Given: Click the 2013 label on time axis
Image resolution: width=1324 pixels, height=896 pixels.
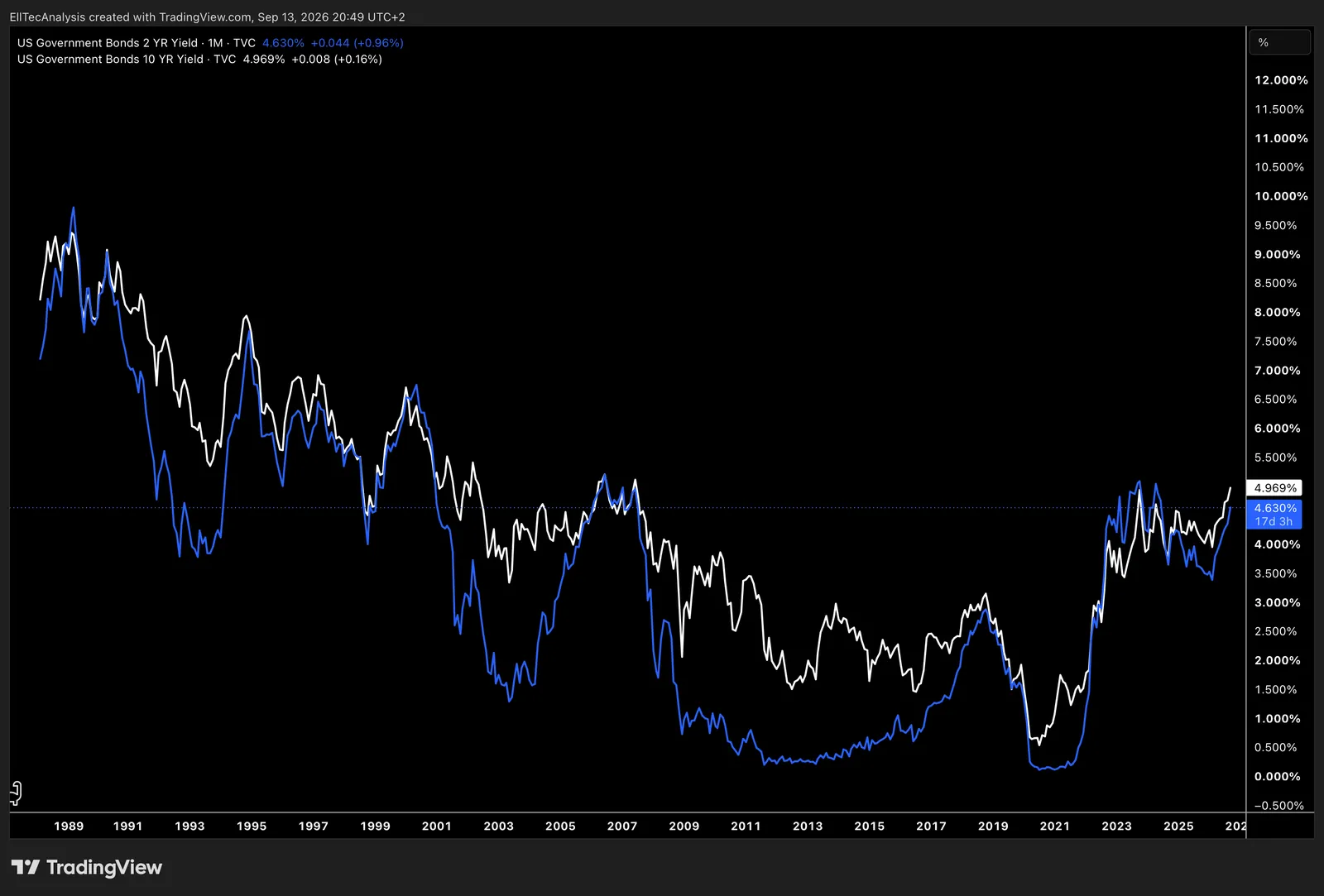Looking at the screenshot, I should click(808, 826).
